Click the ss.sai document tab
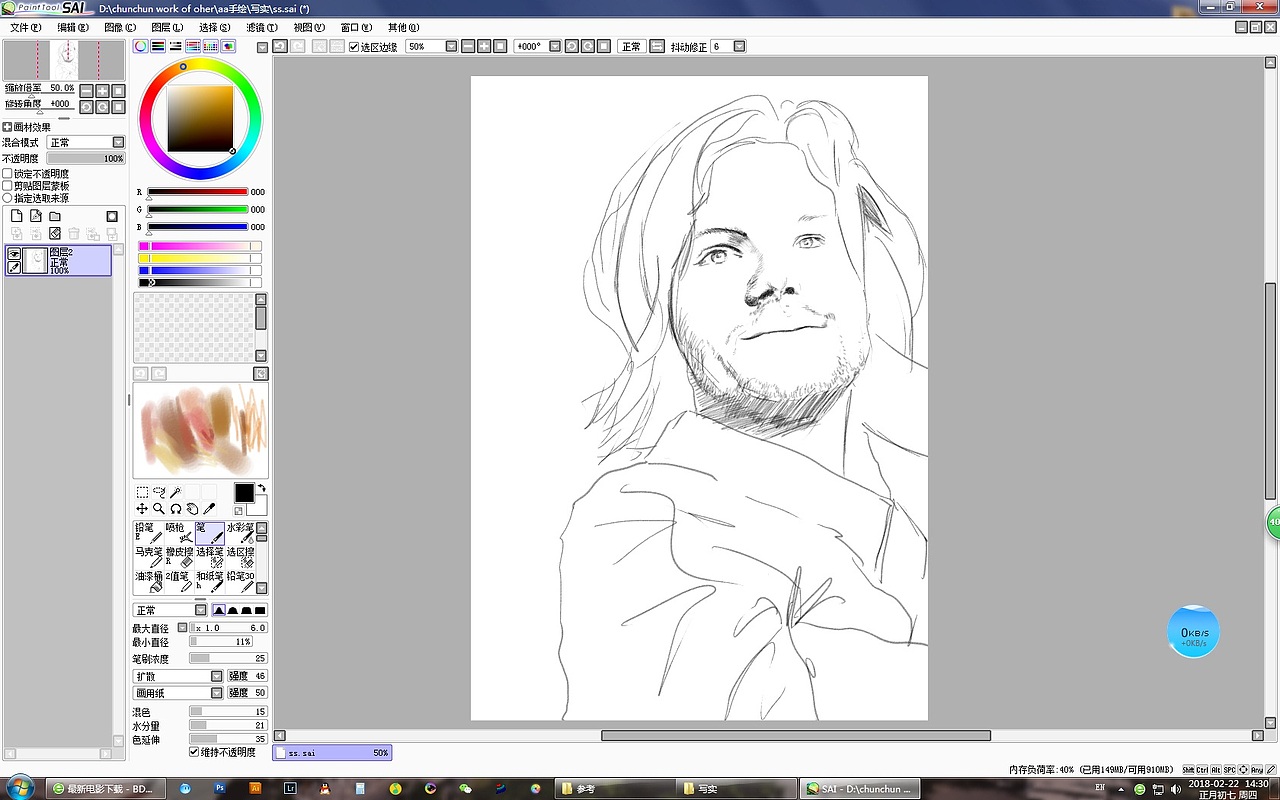This screenshot has height=800, width=1280. click(332, 752)
